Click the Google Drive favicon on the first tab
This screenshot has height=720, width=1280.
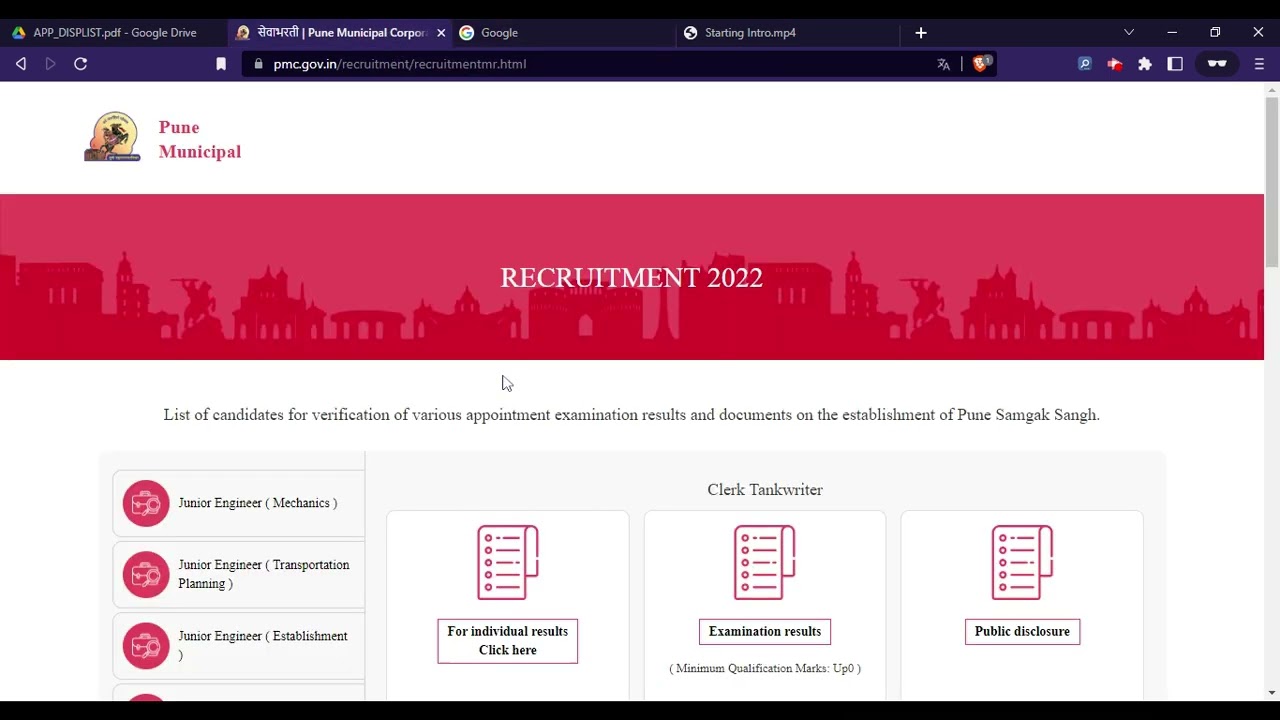tap(18, 33)
